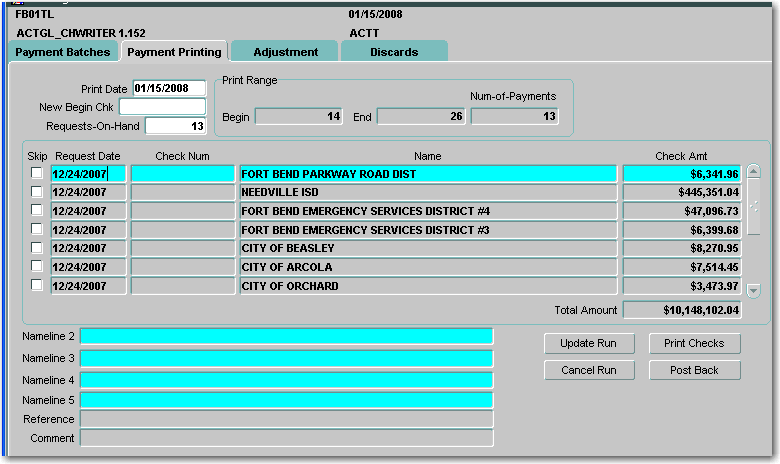The height and width of the screenshot is (464, 780).
Task: Focus the New Begin Chk field
Action: (x=161, y=107)
